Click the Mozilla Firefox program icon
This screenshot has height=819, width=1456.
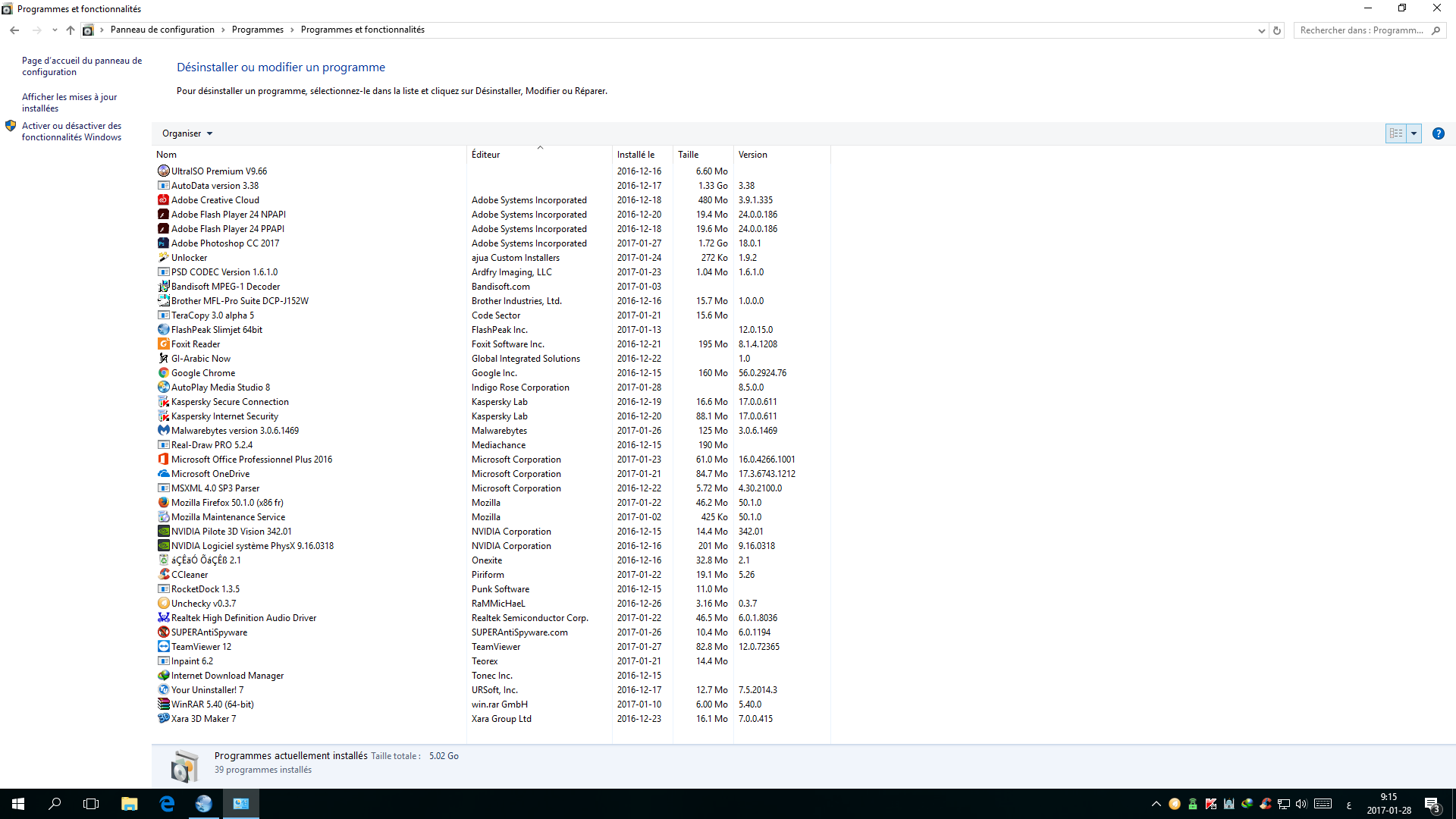pos(163,503)
